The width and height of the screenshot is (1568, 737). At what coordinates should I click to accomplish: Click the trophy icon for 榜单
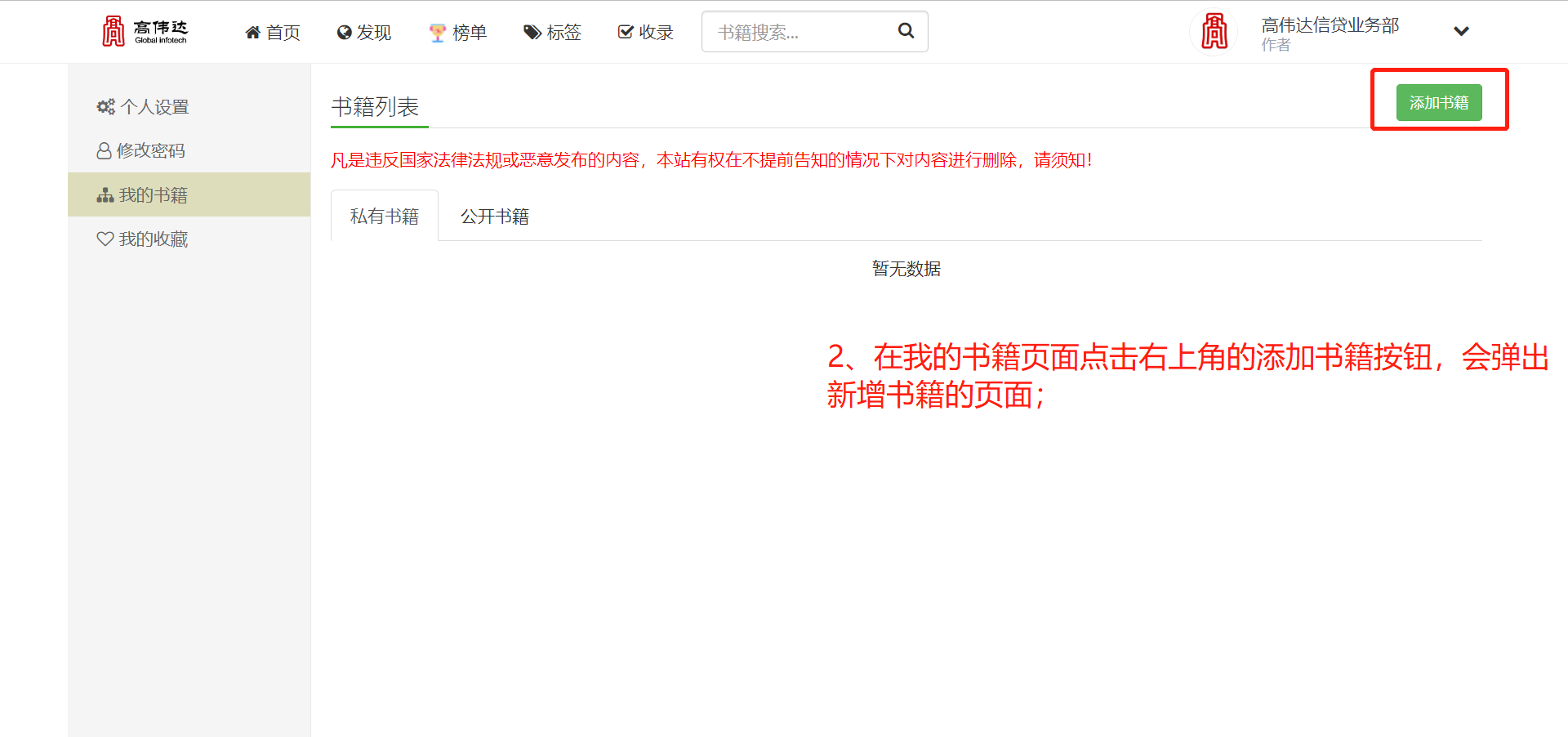tap(438, 33)
